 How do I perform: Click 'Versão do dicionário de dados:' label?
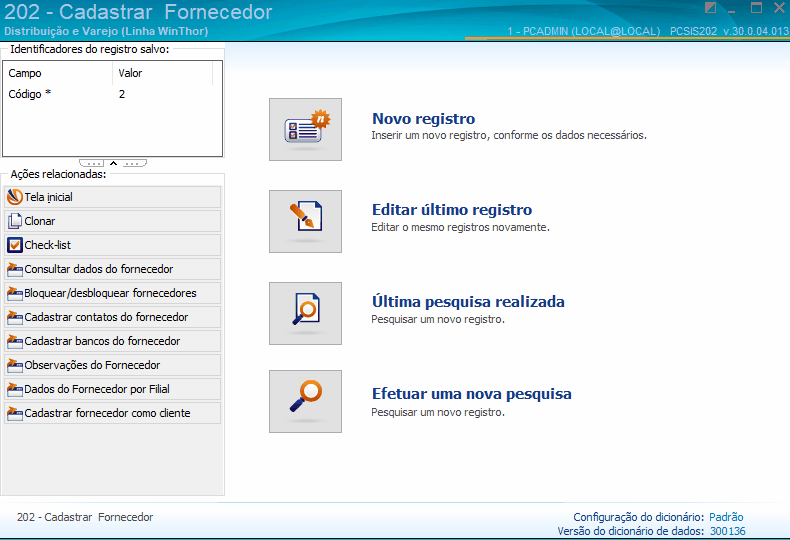point(631,531)
